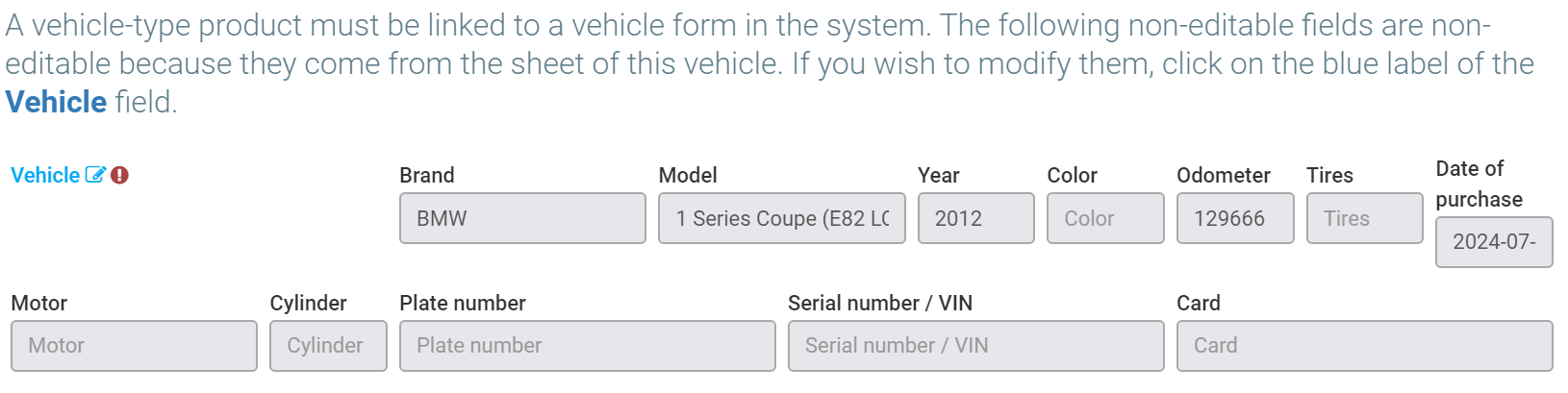Focus the Card input field
This screenshot has height=393, width=1568.
(1364, 346)
